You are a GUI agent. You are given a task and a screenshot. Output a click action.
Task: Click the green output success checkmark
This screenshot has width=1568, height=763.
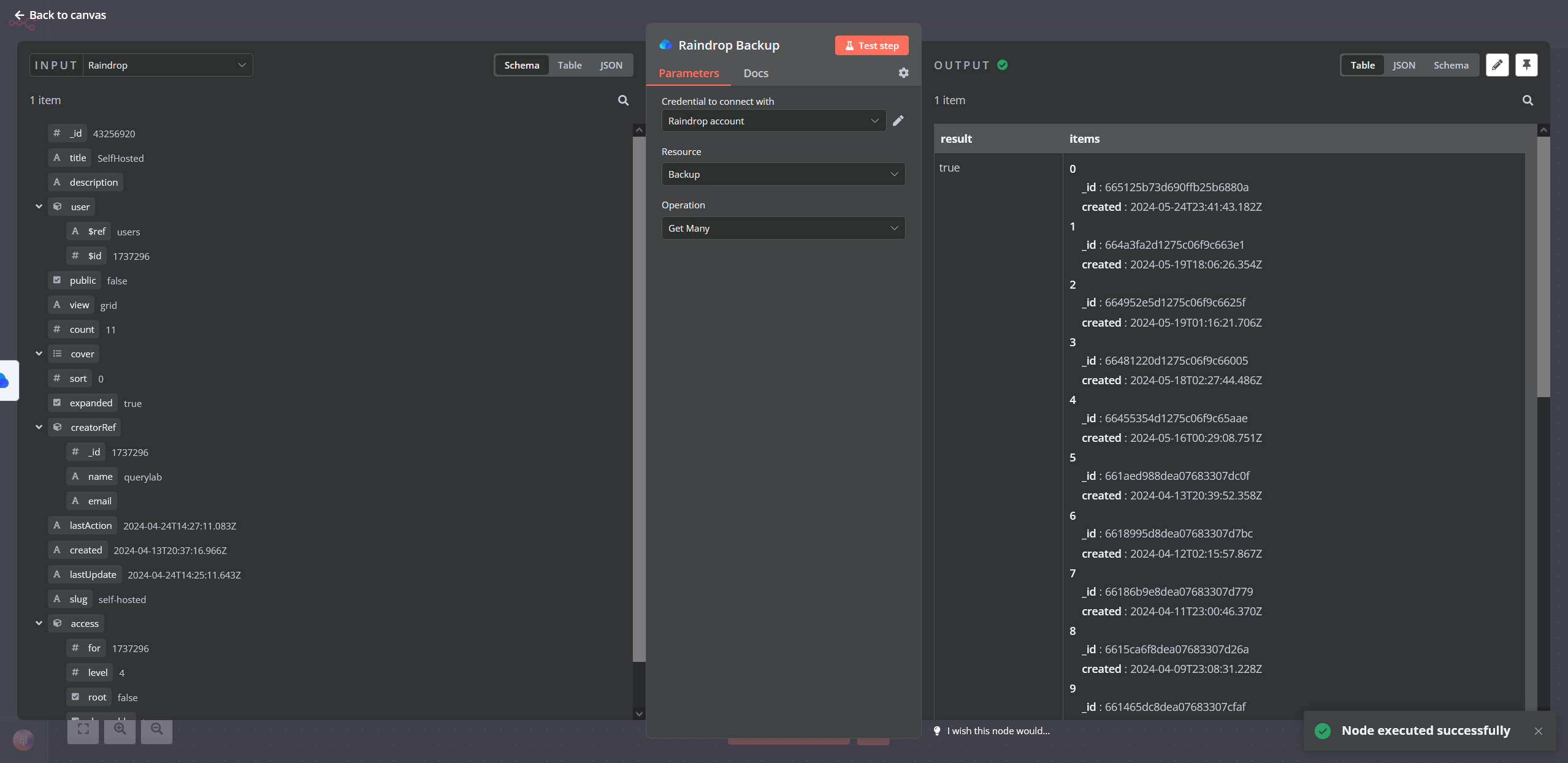[1003, 65]
